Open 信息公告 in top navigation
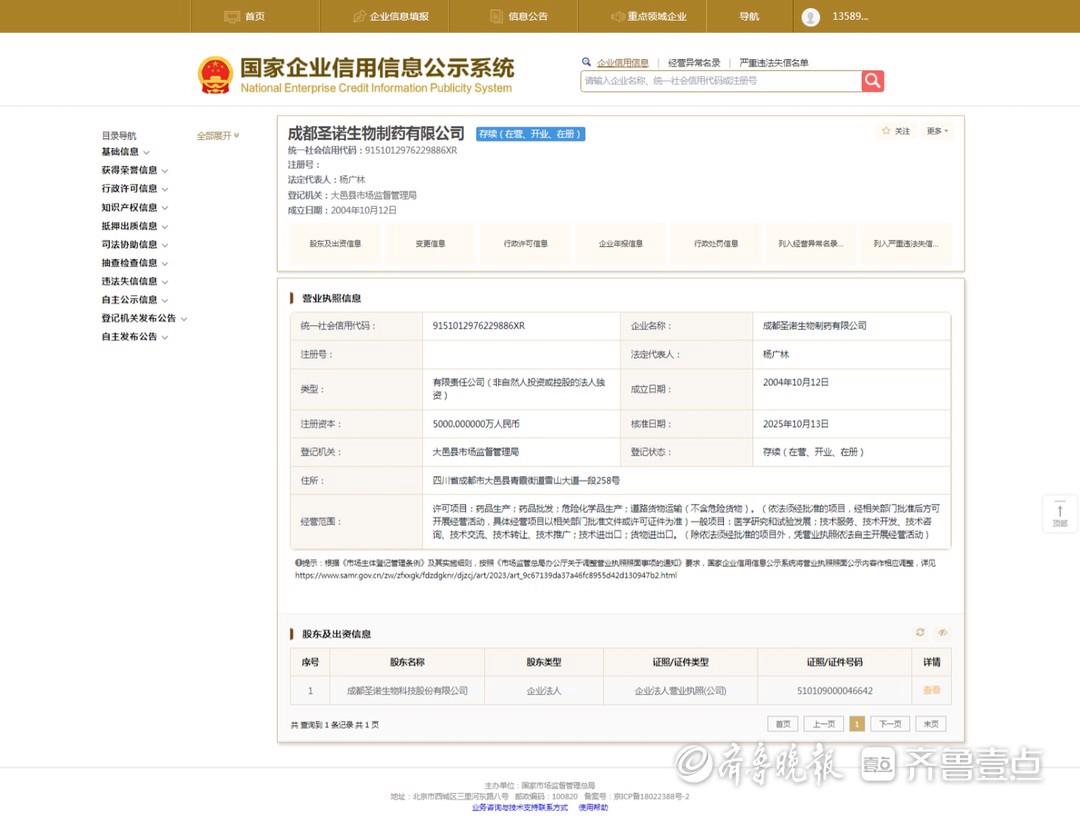Image resolution: width=1080 pixels, height=824 pixels. click(519, 17)
